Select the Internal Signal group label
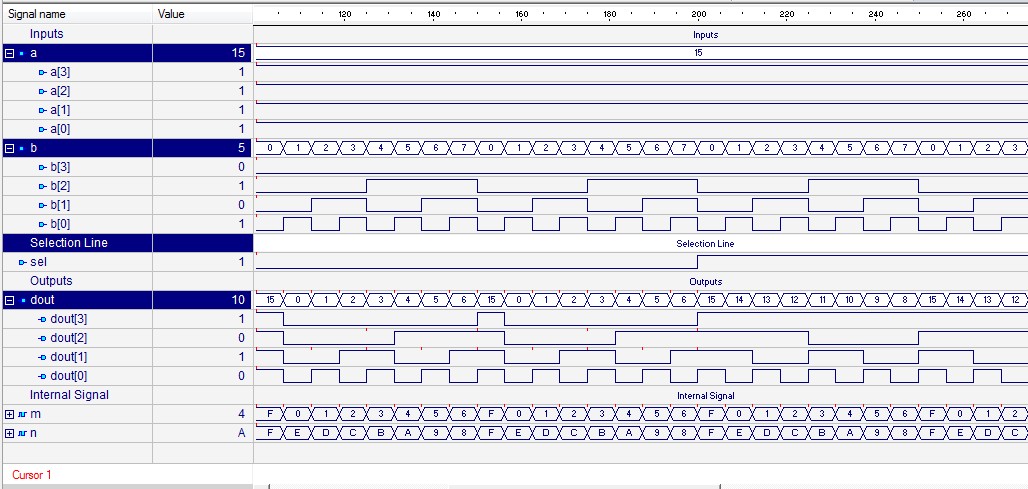Image resolution: width=1028 pixels, height=489 pixels. [69, 395]
